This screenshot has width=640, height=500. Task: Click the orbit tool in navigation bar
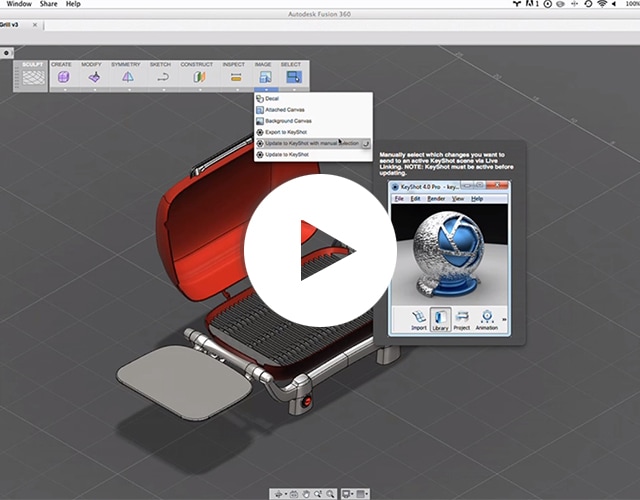(x=279, y=494)
